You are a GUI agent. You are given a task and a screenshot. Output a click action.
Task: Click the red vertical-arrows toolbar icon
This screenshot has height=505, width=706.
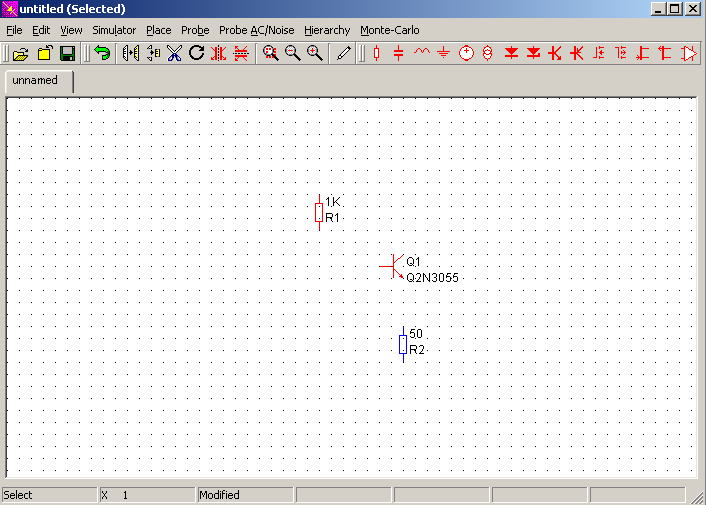point(219,54)
